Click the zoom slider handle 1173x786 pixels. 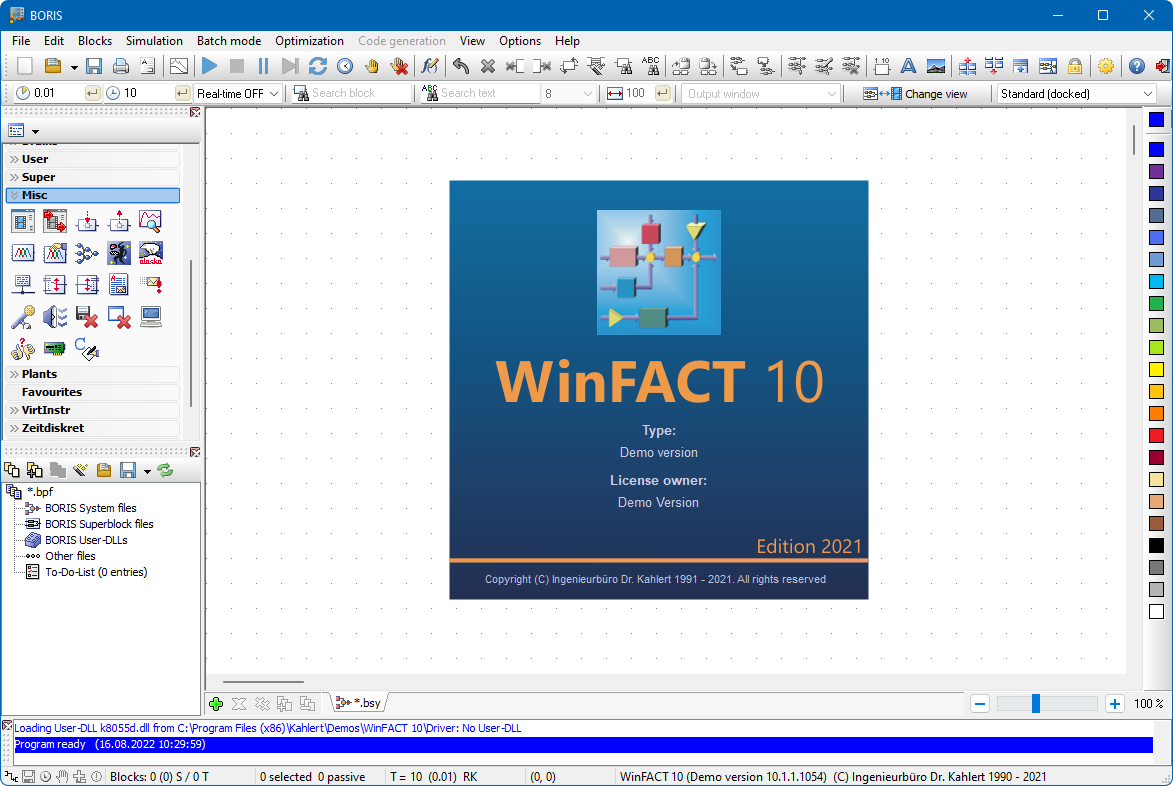tap(1036, 704)
